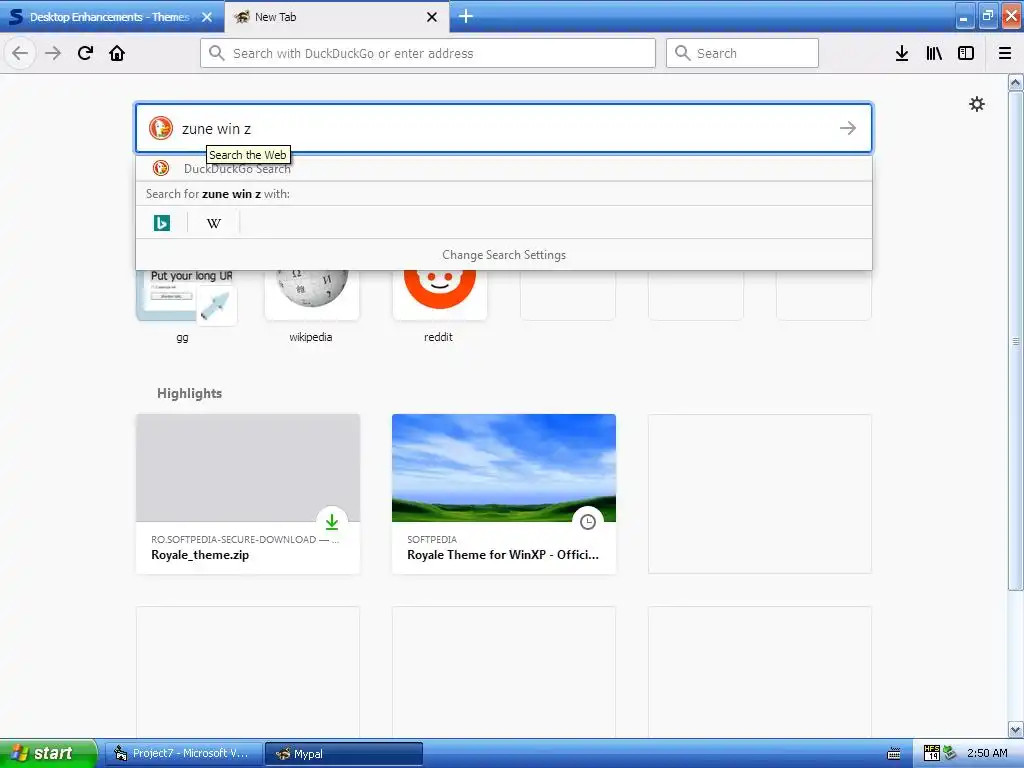Open the hamburger application menu
1024x768 pixels.
(x=1004, y=53)
